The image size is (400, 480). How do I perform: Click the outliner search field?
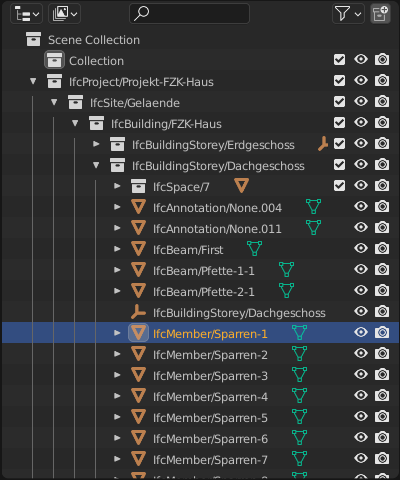pos(189,14)
